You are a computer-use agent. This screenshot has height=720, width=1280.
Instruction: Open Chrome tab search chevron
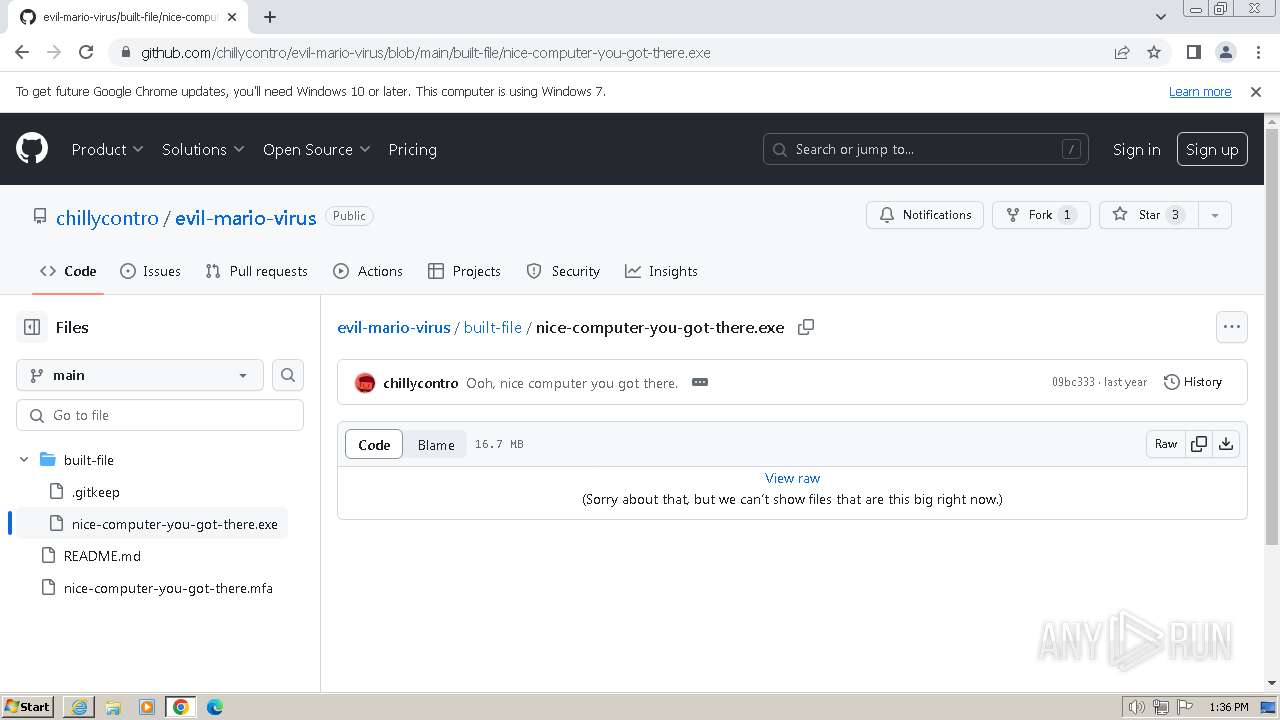1161,17
